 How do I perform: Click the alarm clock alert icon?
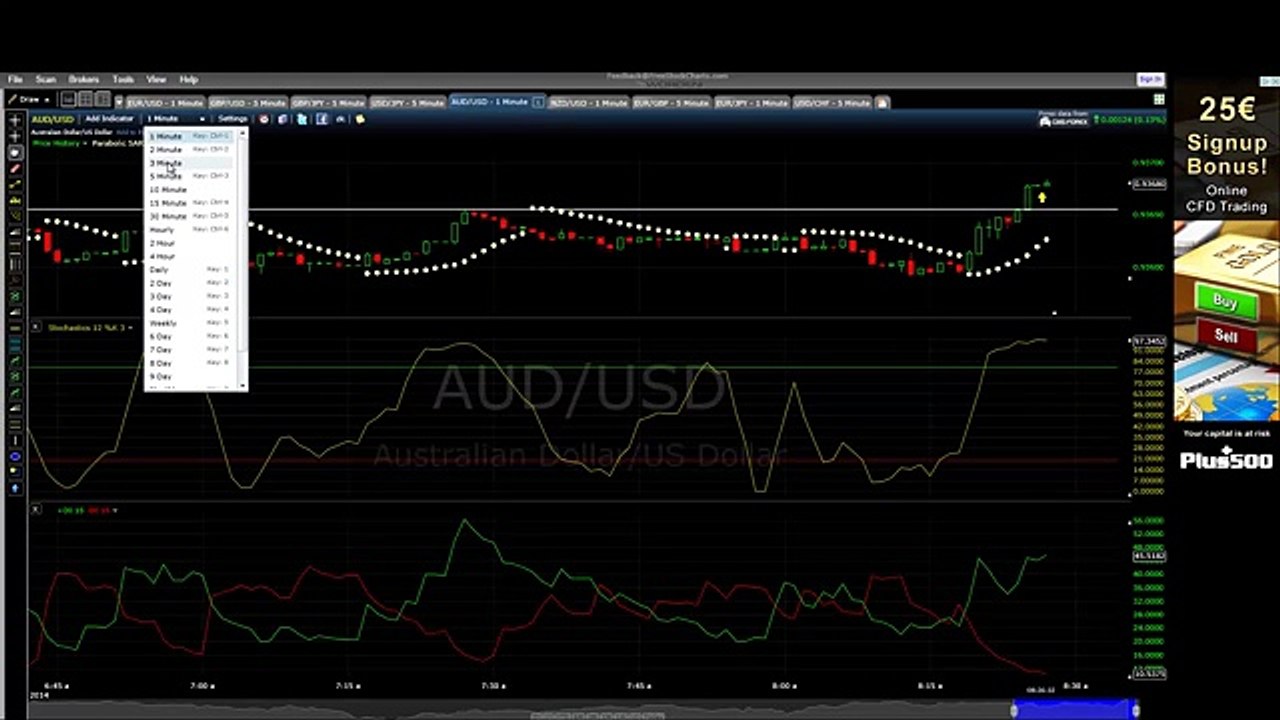click(x=265, y=119)
